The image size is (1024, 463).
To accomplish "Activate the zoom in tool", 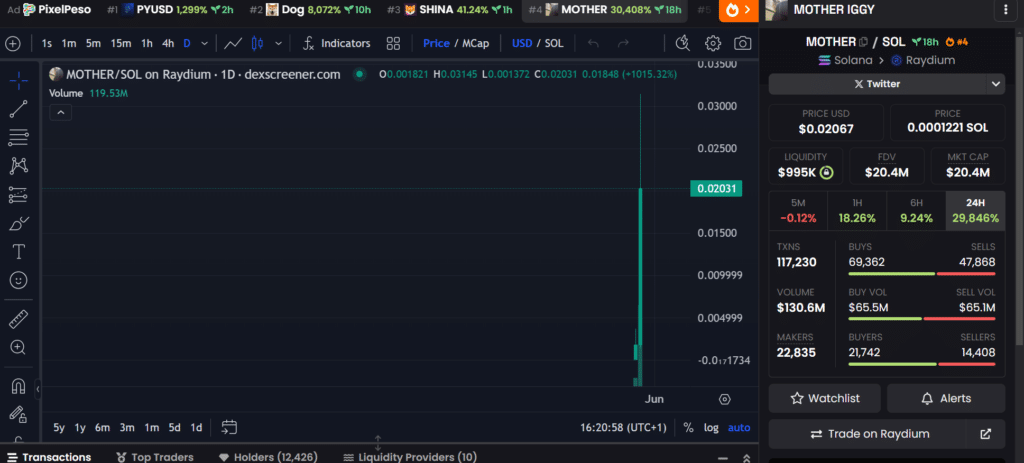I will [x=19, y=347].
